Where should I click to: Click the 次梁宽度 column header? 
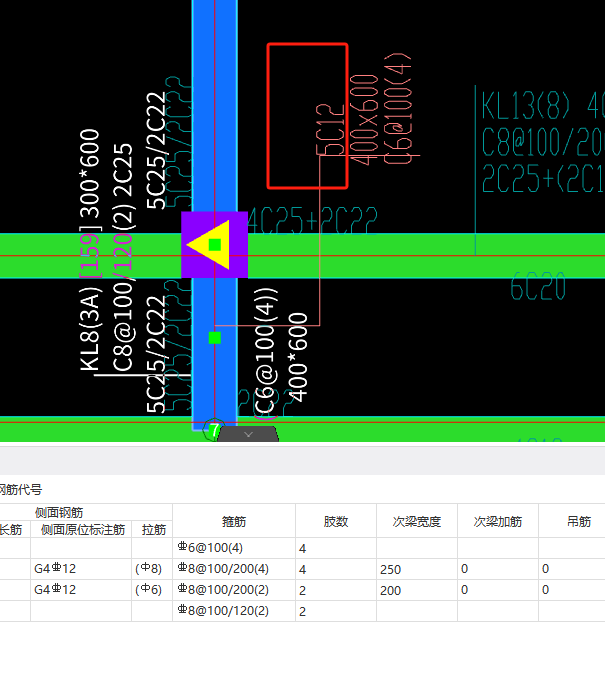pos(417,522)
